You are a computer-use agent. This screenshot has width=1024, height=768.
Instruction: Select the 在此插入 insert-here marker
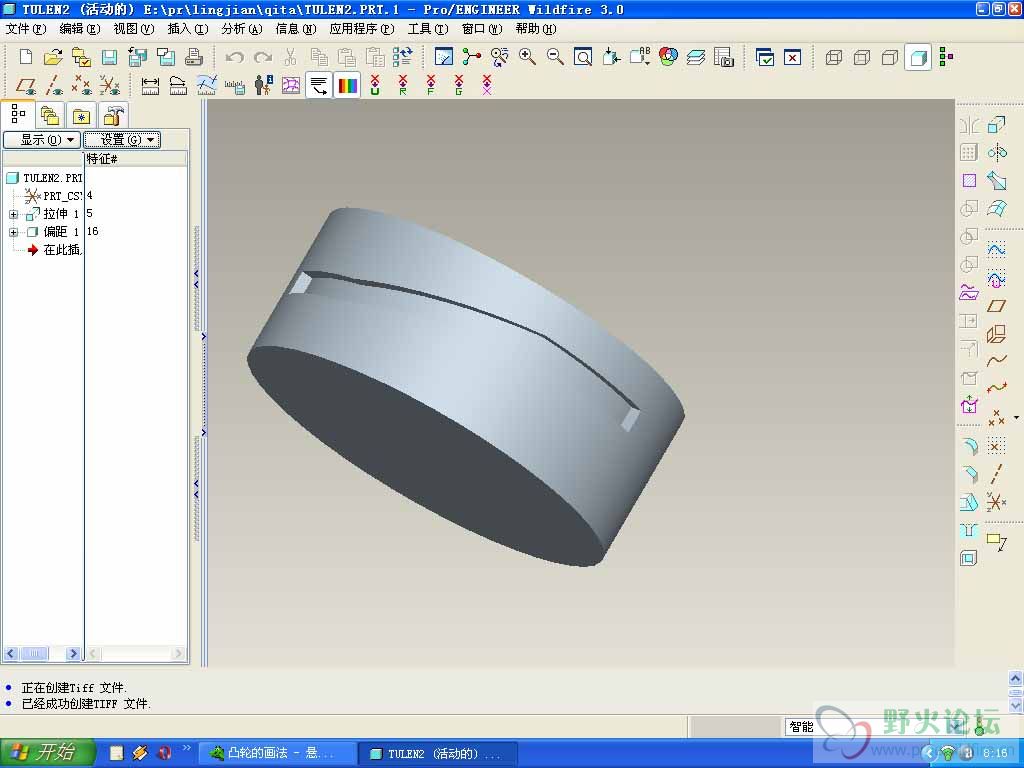point(54,249)
